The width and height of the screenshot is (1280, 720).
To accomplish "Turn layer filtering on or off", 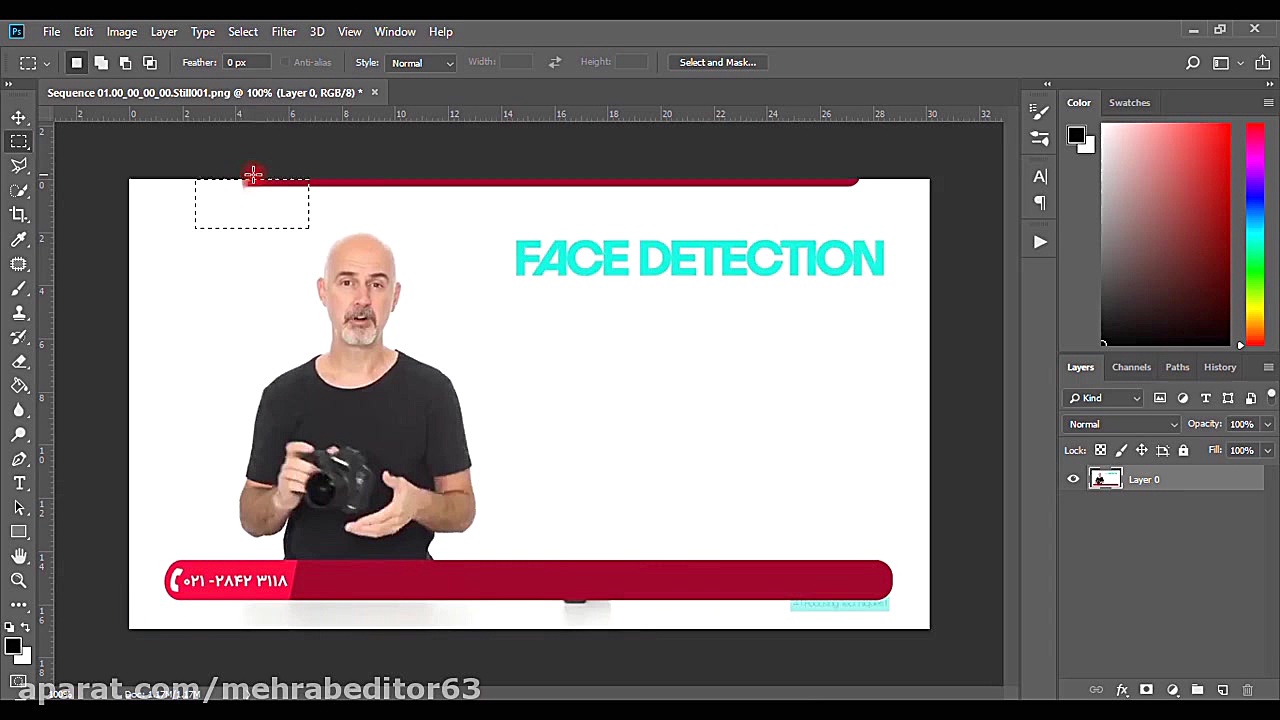I will (1271, 396).
